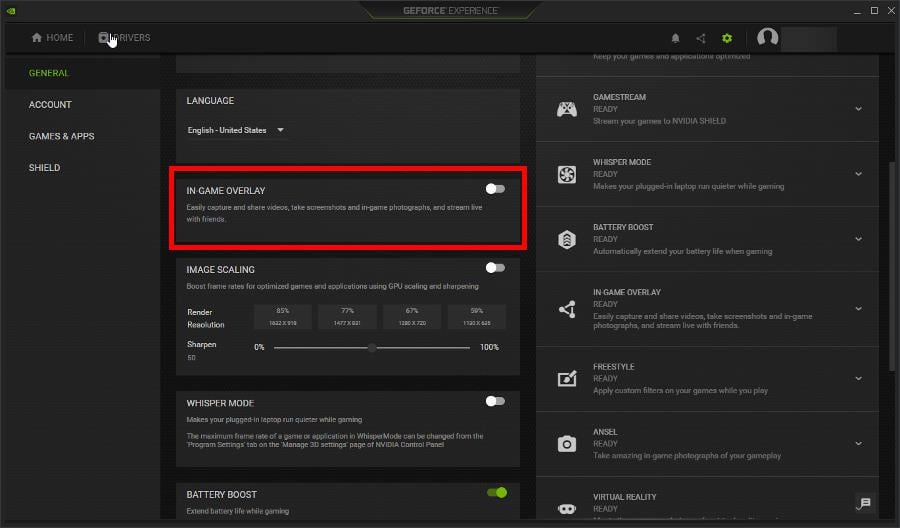Click the right panel vertical scrollbar
Screen dimensions: 900x528
coord(891,265)
